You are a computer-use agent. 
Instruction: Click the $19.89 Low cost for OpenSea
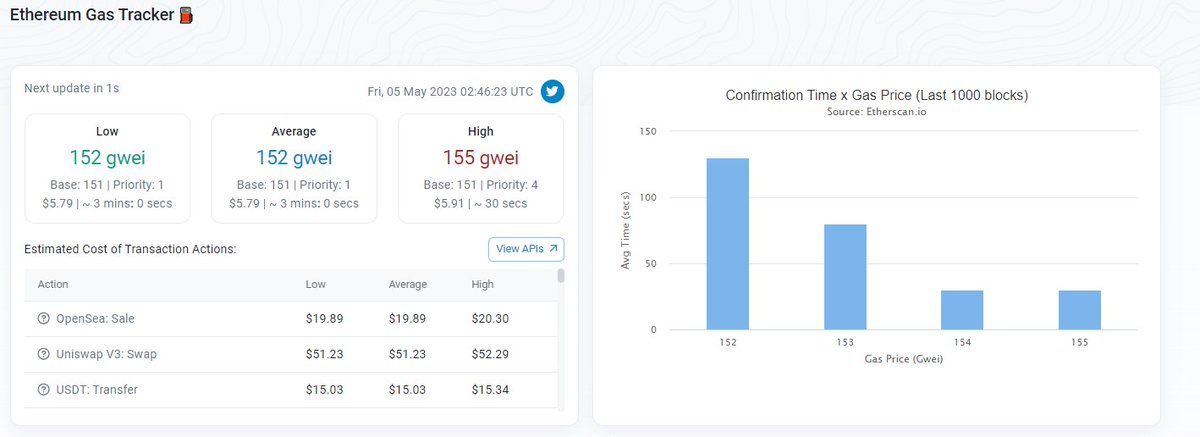(x=324, y=319)
